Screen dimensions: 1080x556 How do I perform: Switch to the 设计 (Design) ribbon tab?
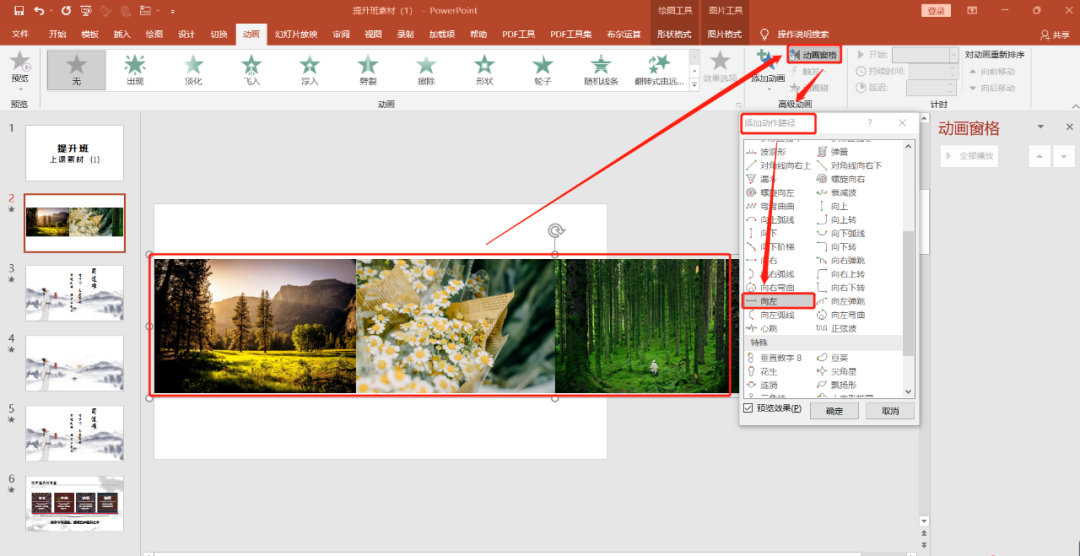click(x=186, y=34)
